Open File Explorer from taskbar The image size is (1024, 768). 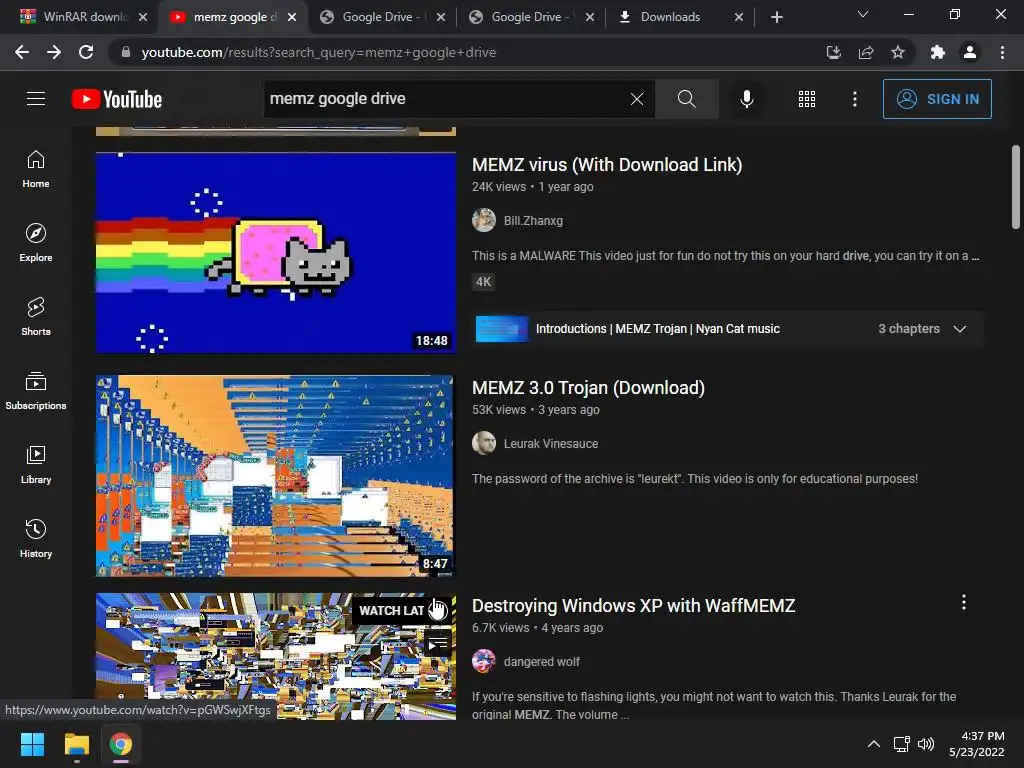point(76,744)
